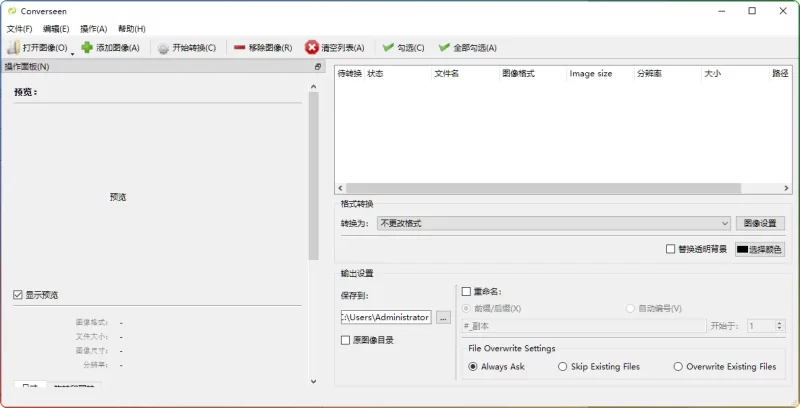800x408 pixels.
Task: Select the Always Ask radio button
Action: [473, 366]
